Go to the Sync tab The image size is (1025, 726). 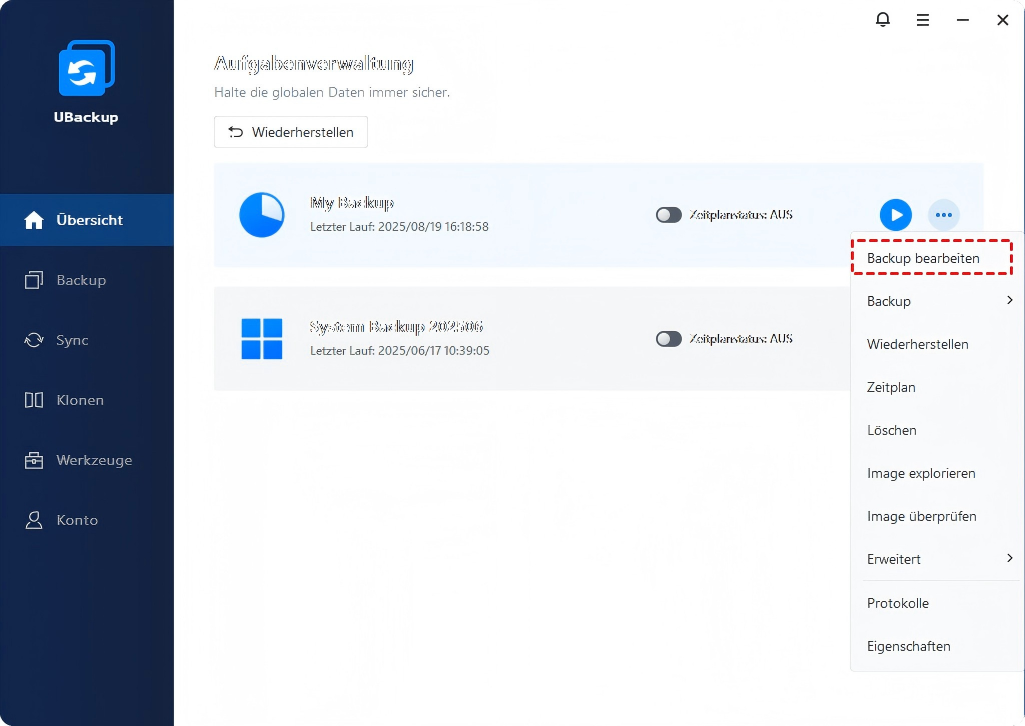[72, 340]
